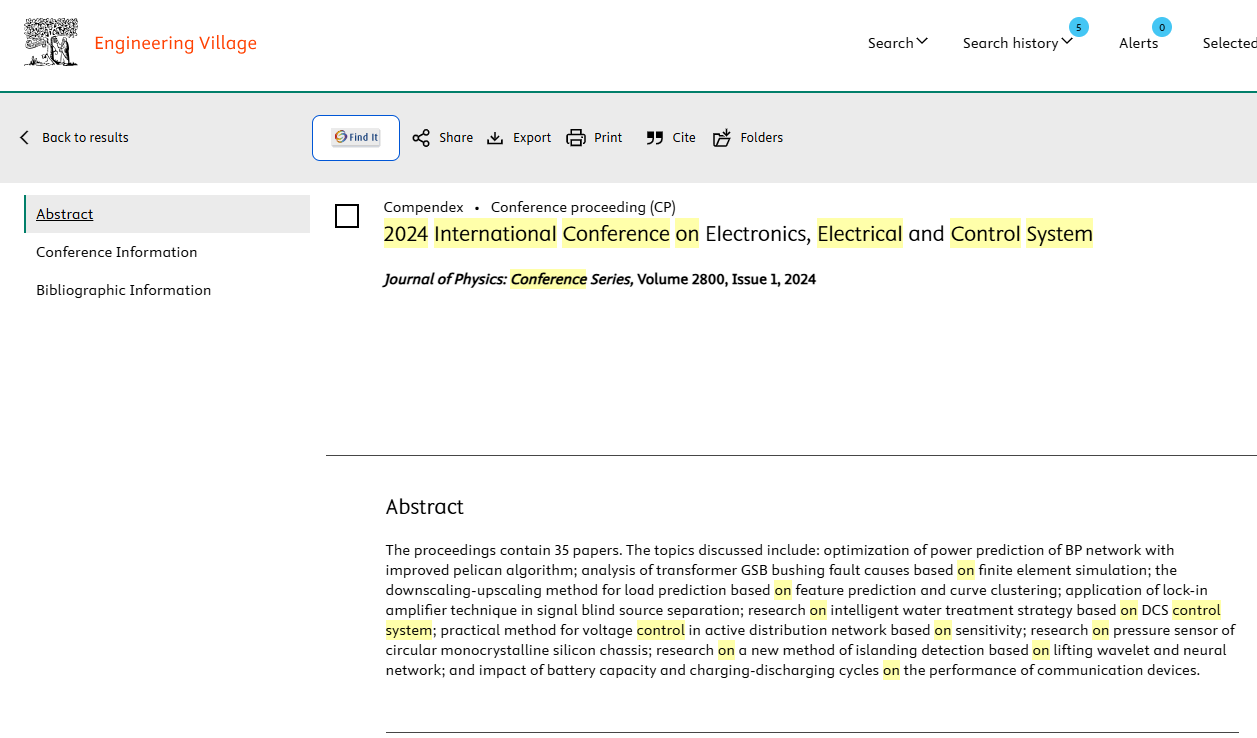1257x738 pixels.
Task: Expand the Search dropdown menu
Action: (897, 43)
